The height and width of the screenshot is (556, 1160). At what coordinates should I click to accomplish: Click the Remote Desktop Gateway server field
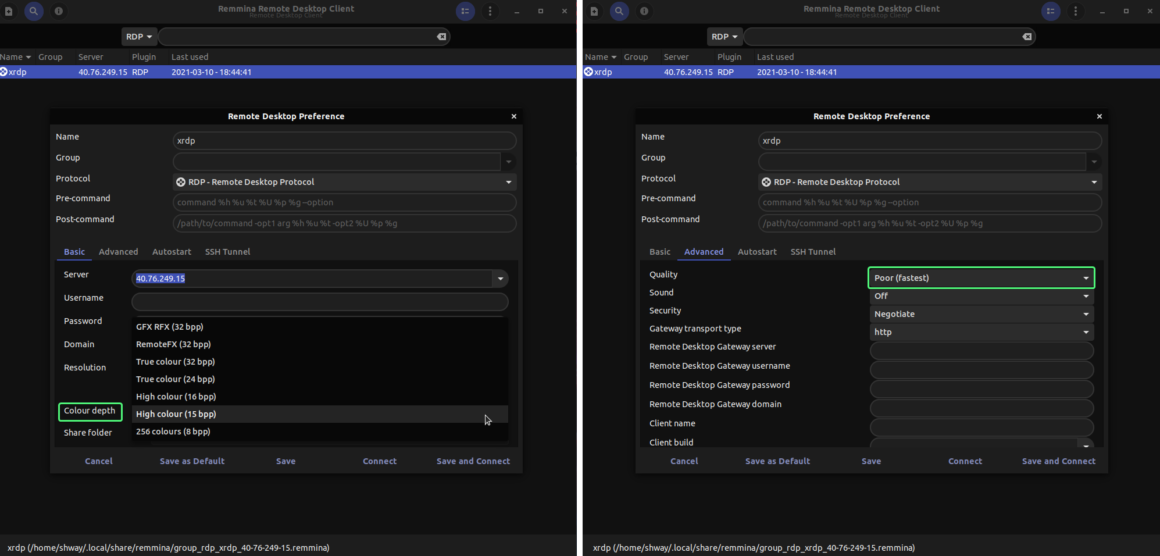click(x=980, y=351)
